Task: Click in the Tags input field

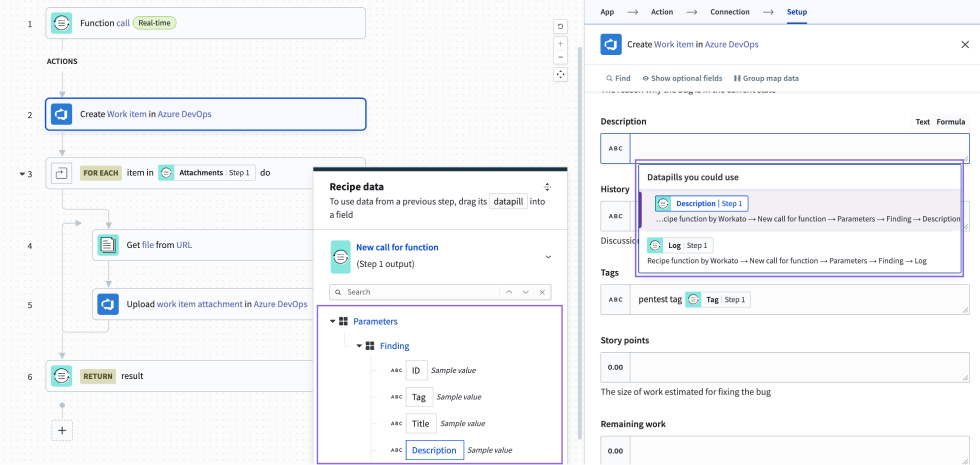Action: pyautogui.click(x=799, y=300)
